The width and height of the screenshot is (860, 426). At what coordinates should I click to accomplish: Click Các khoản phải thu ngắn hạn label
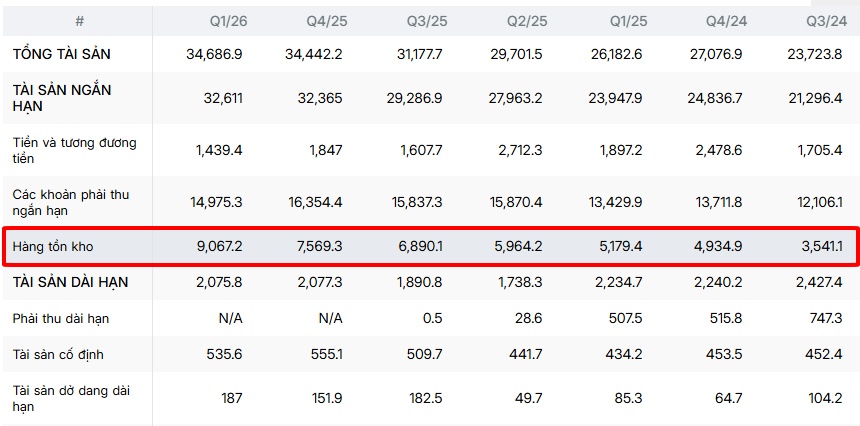coord(71,202)
